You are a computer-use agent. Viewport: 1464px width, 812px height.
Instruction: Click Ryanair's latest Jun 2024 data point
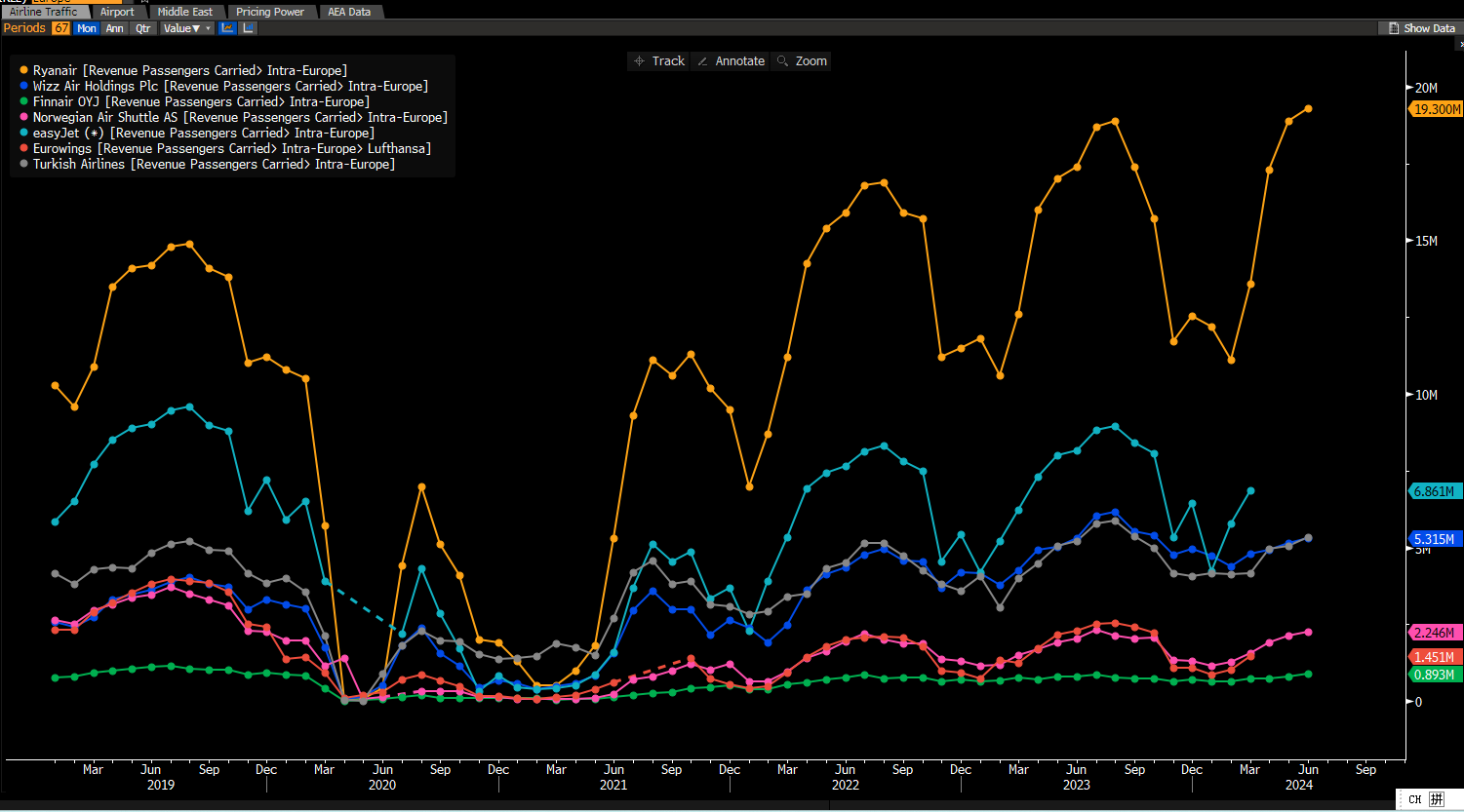click(1308, 109)
